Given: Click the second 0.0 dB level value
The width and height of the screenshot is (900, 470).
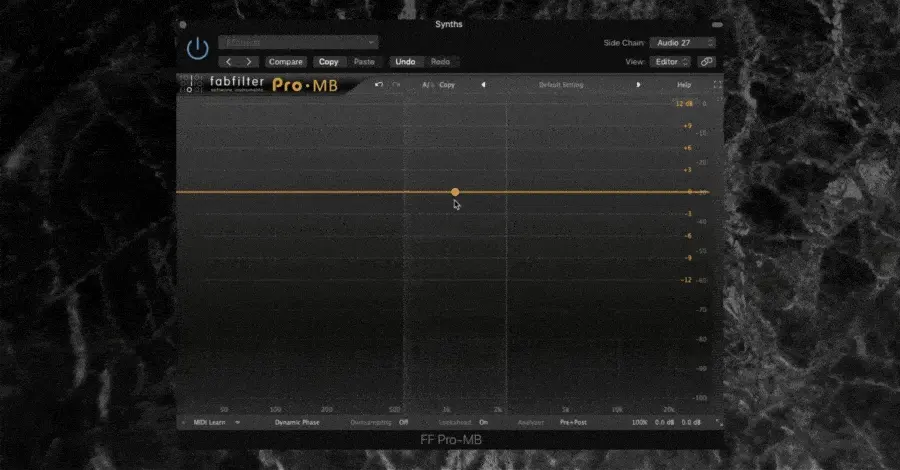Looking at the screenshot, I should click(691, 422).
